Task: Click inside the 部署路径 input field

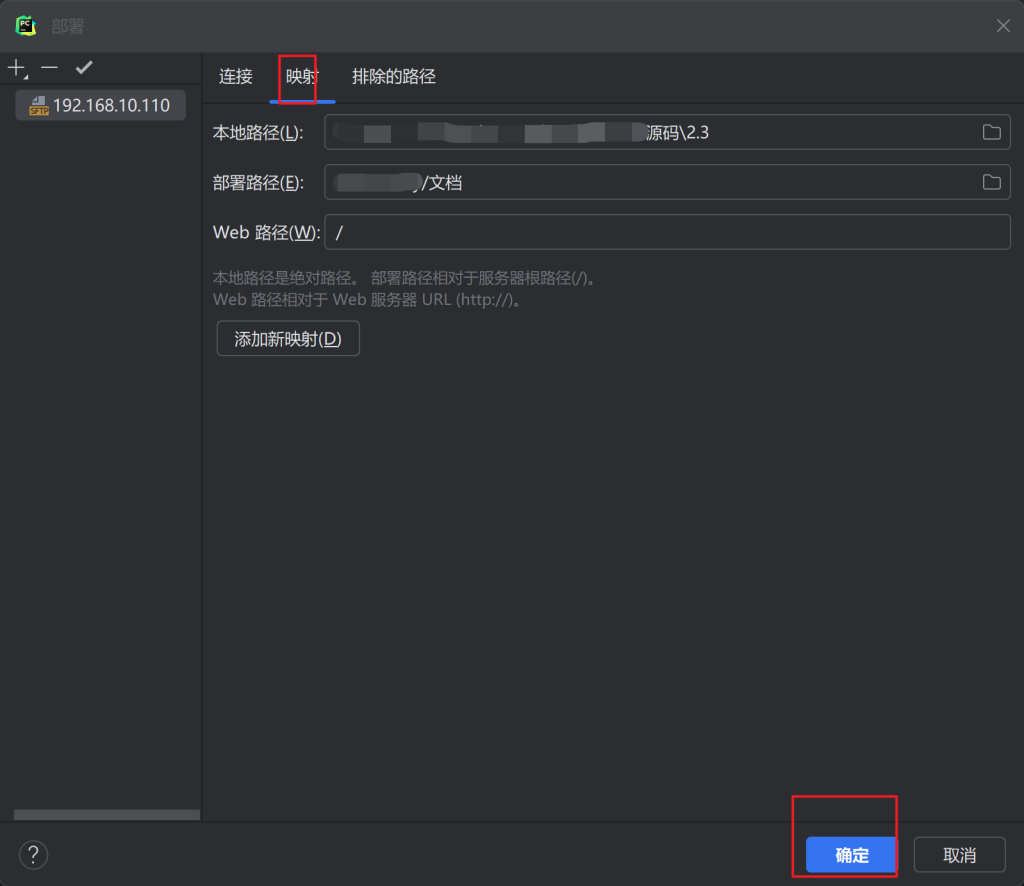Action: (650, 182)
